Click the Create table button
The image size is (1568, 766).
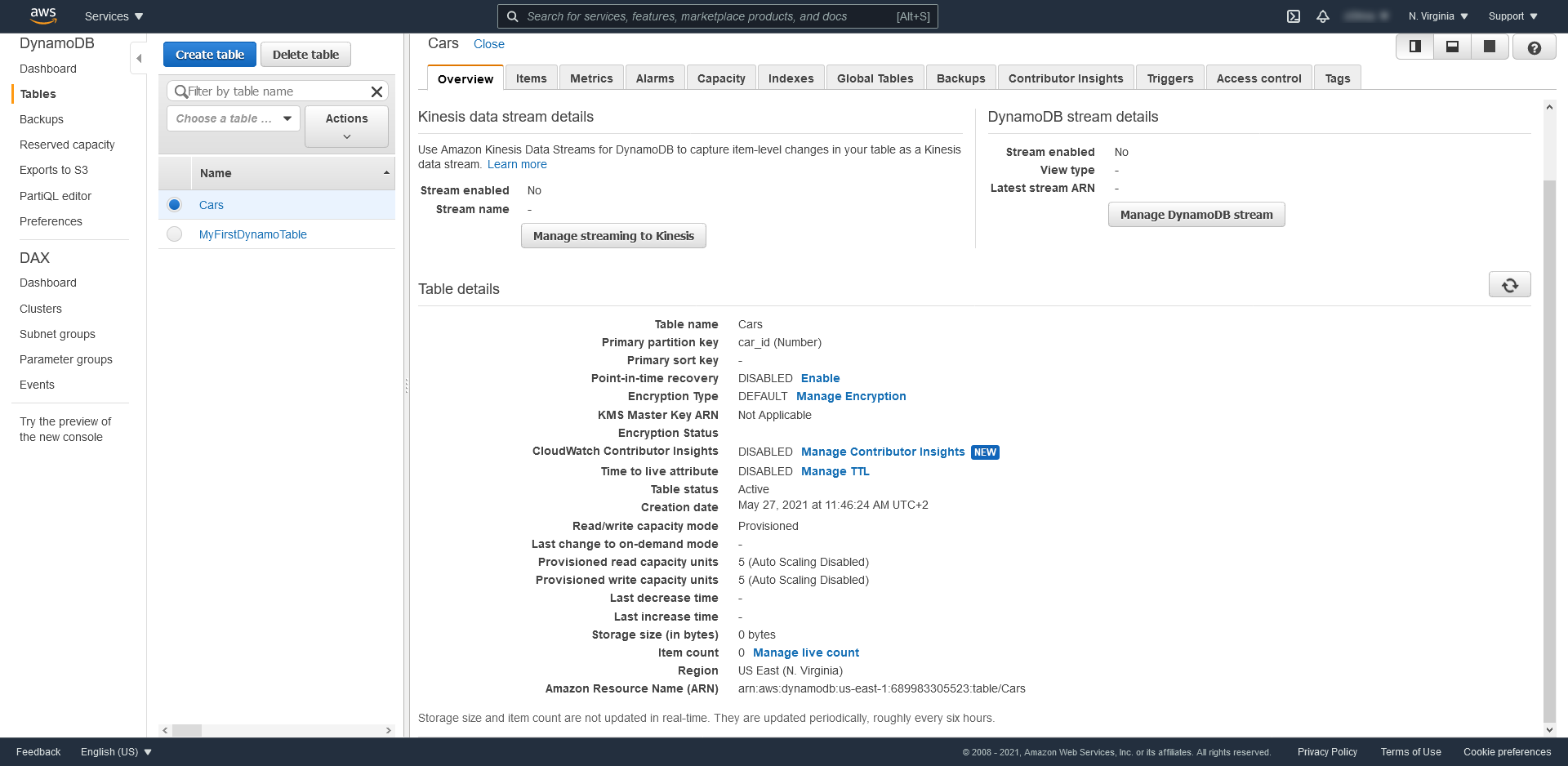(x=210, y=55)
